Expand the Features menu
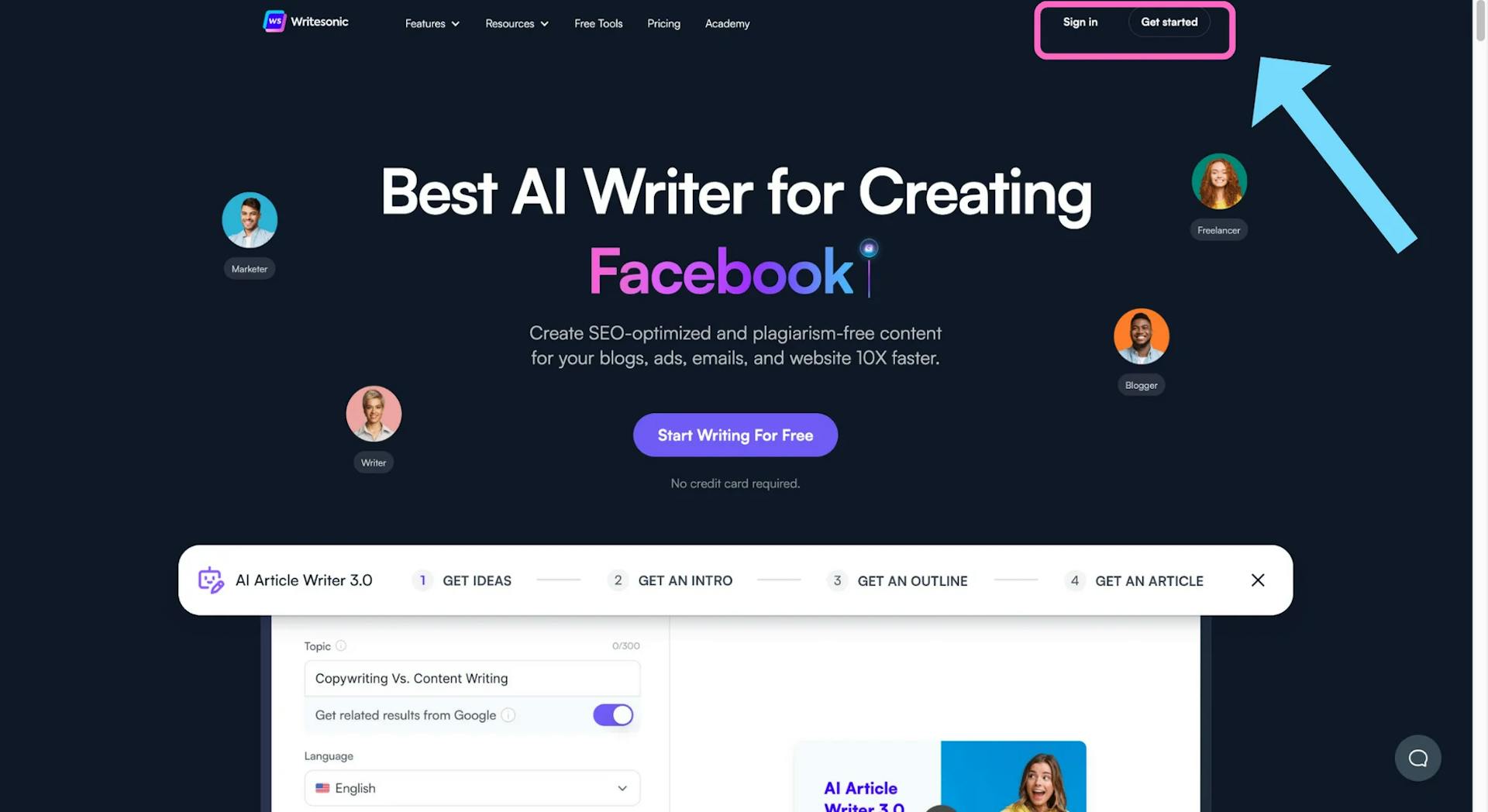Image resolution: width=1488 pixels, height=812 pixels. 432,23
